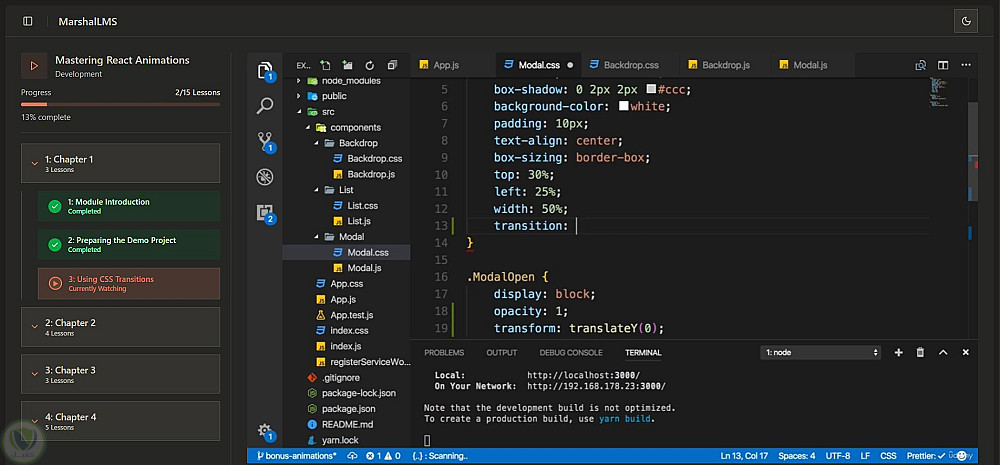Viewport: 1000px width, 465px height.
Task: Open the Search magnifier in the activity bar
Action: click(x=265, y=105)
